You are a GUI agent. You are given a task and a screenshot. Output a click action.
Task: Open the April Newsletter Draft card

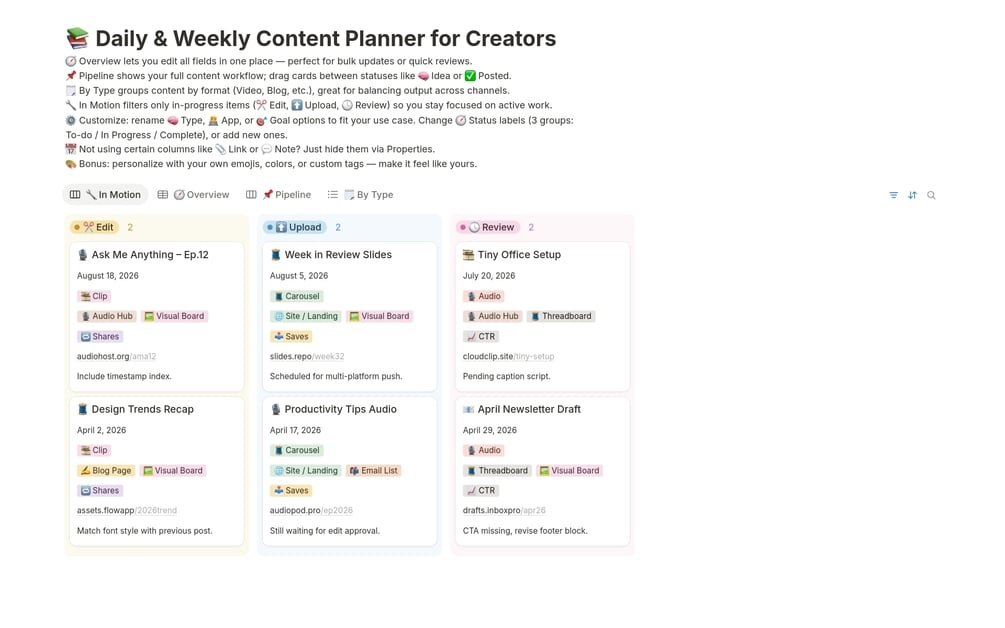click(x=529, y=409)
